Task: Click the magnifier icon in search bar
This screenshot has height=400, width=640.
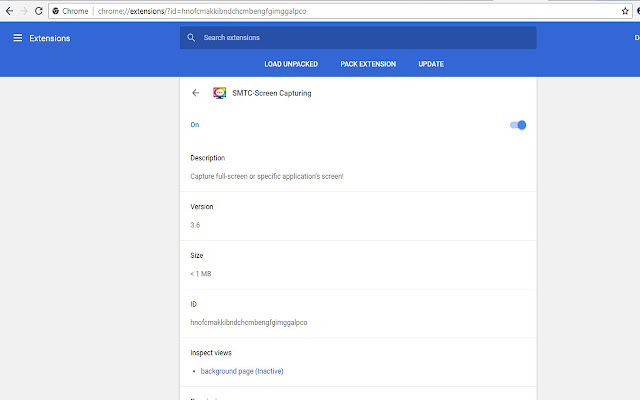Action: coord(191,38)
